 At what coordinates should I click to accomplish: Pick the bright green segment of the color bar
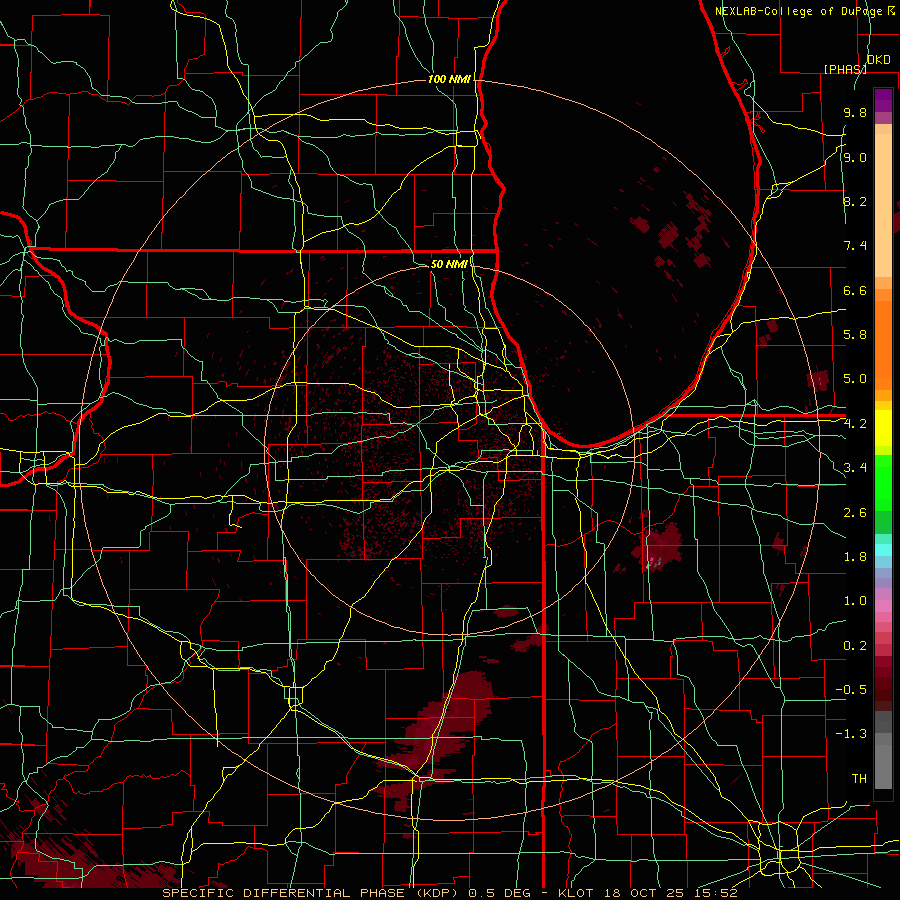coord(883,482)
